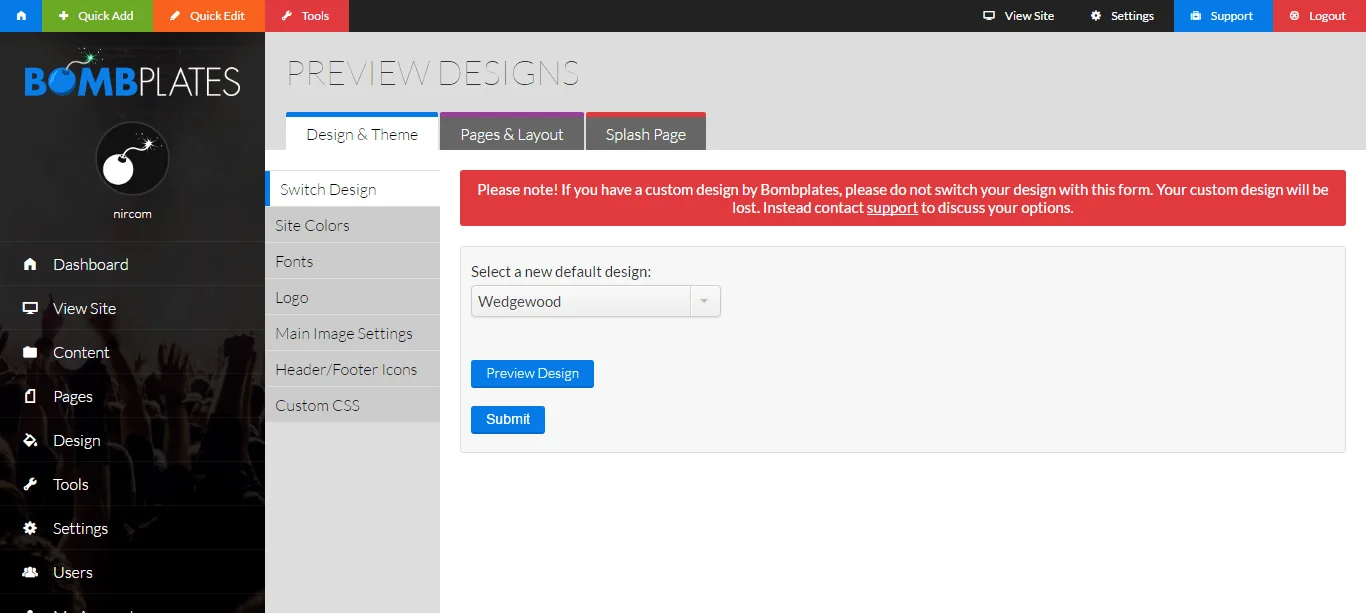Click the Submit button
Image resolution: width=1366 pixels, height=613 pixels.
(x=508, y=420)
